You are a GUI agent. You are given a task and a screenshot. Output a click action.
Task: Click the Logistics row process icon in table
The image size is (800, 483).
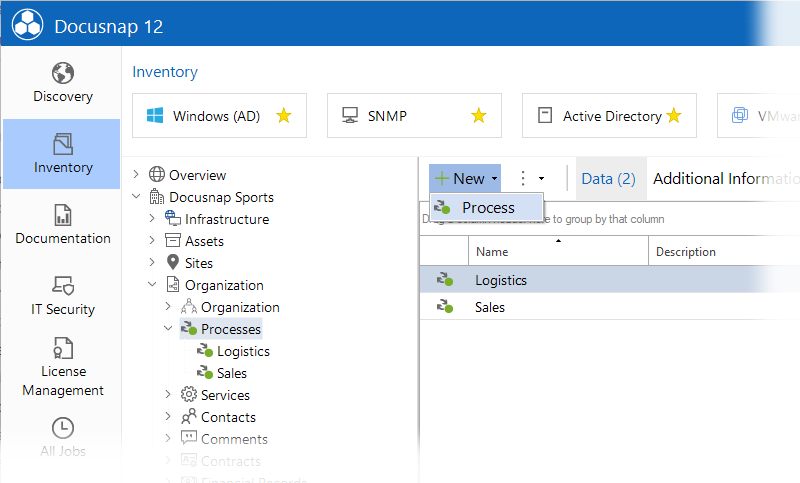tap(444, 279)
